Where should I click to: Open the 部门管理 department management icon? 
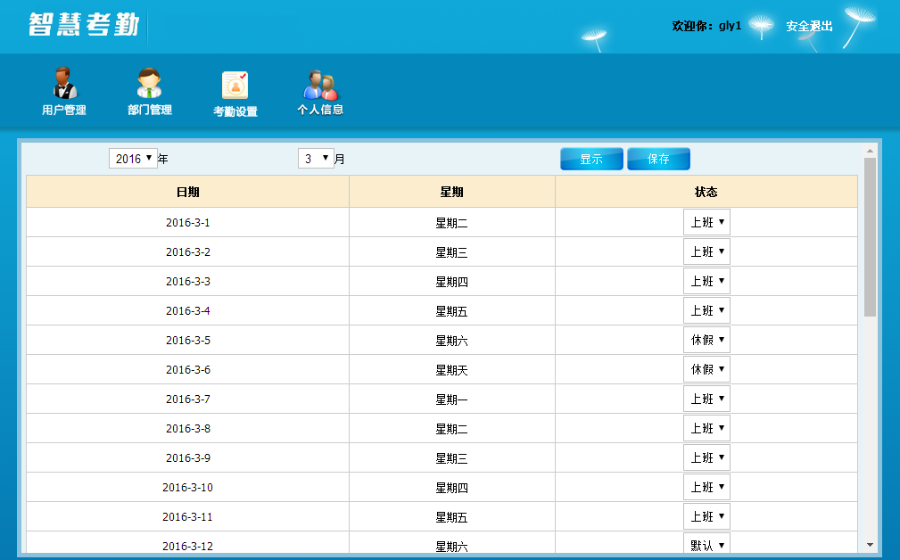pos(149,91)
